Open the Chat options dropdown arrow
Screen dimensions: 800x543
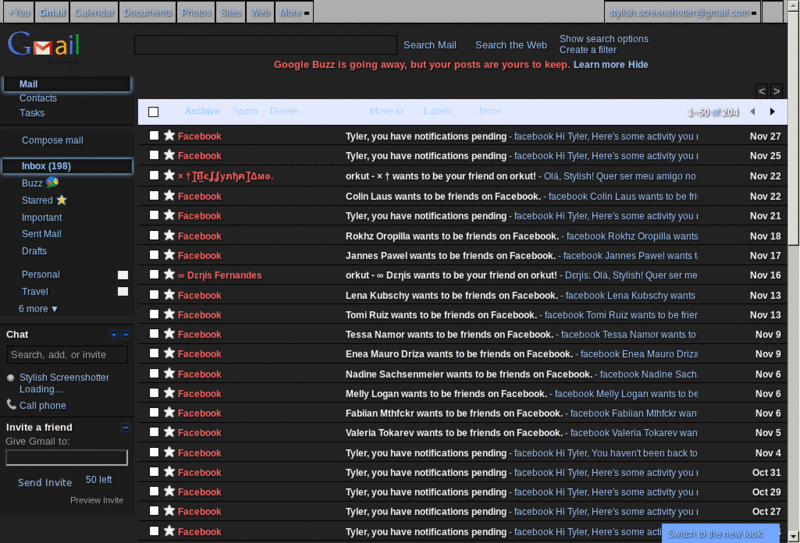pos(114,335)
